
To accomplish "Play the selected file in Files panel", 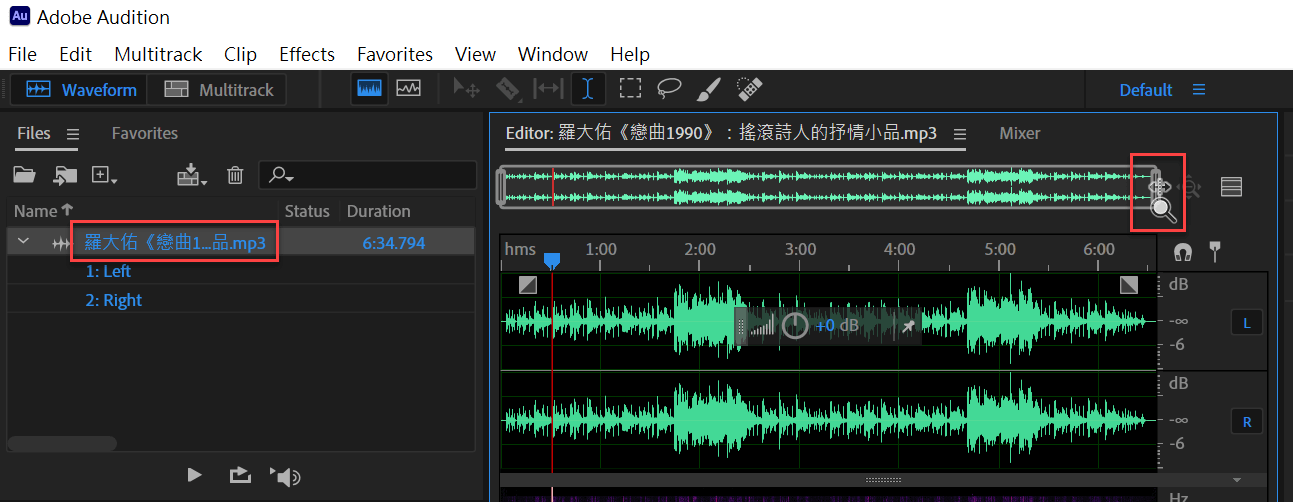I will (x=195, y=475).
